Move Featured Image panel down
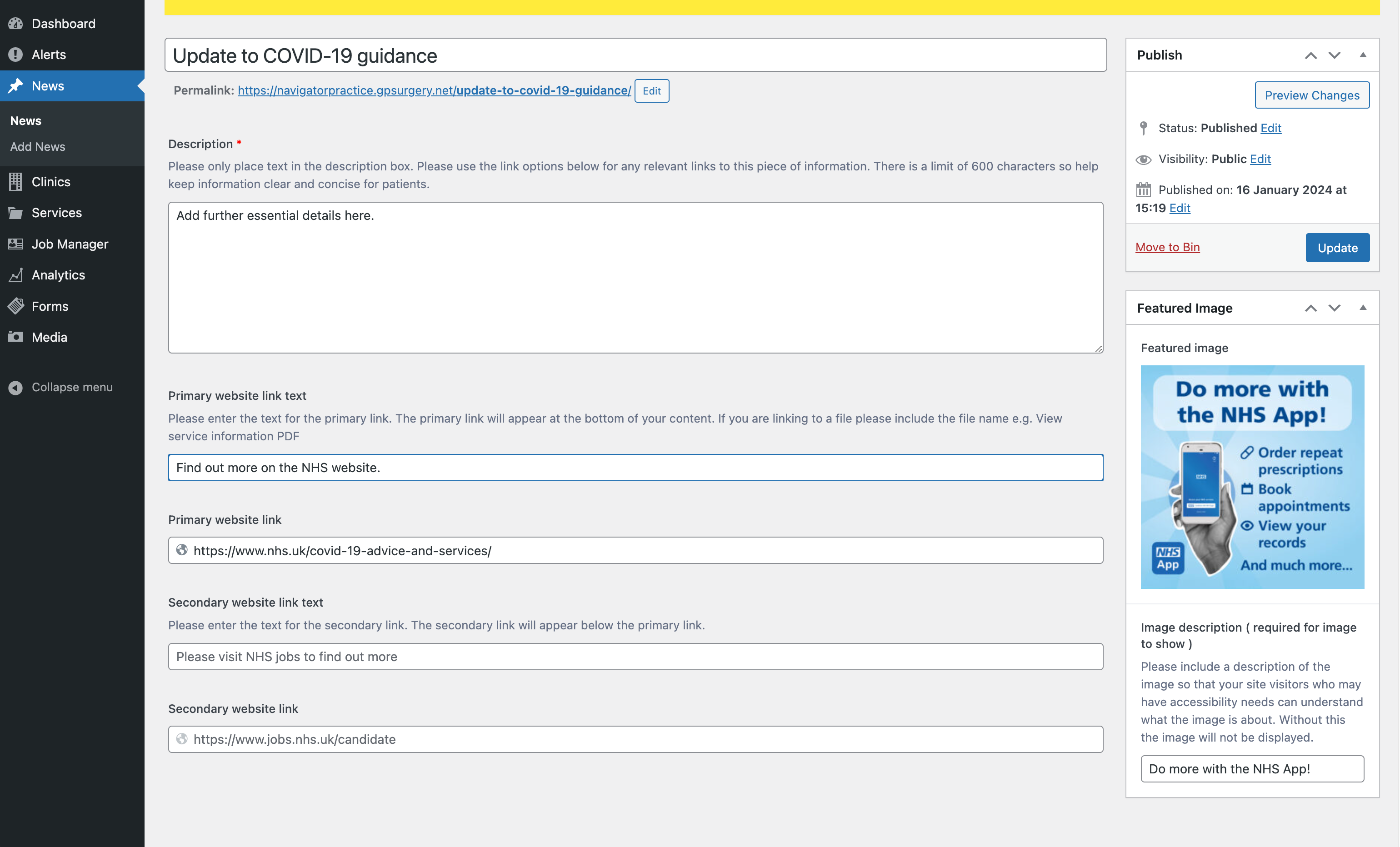 tap(1335, 308)
